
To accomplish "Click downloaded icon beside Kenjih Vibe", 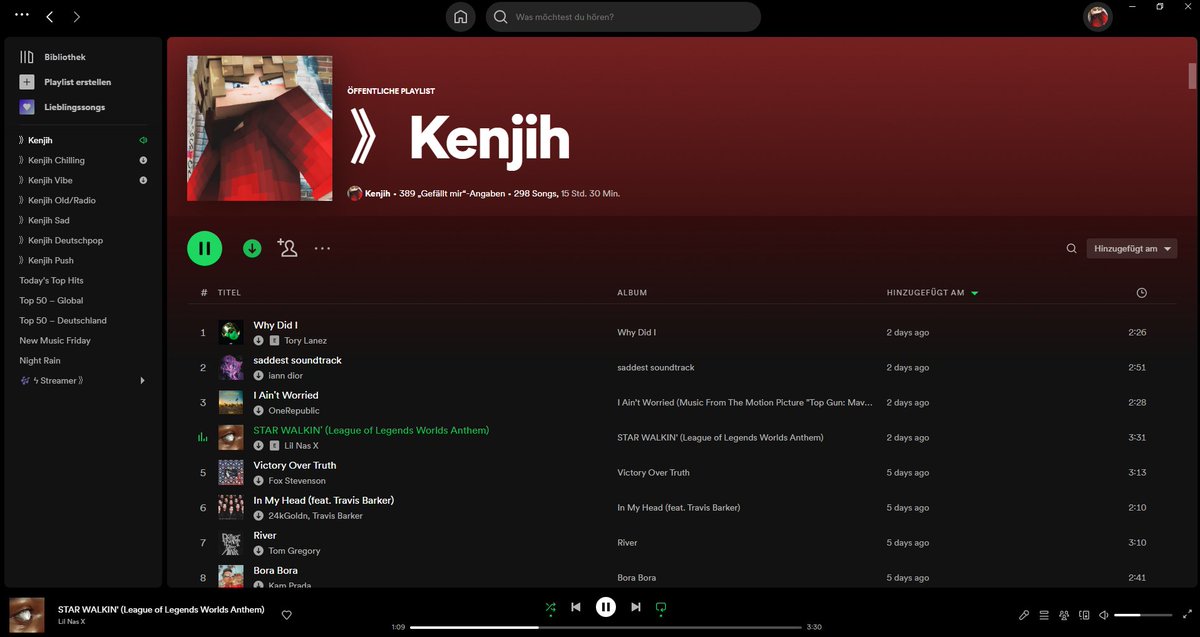I will (143, 180).
